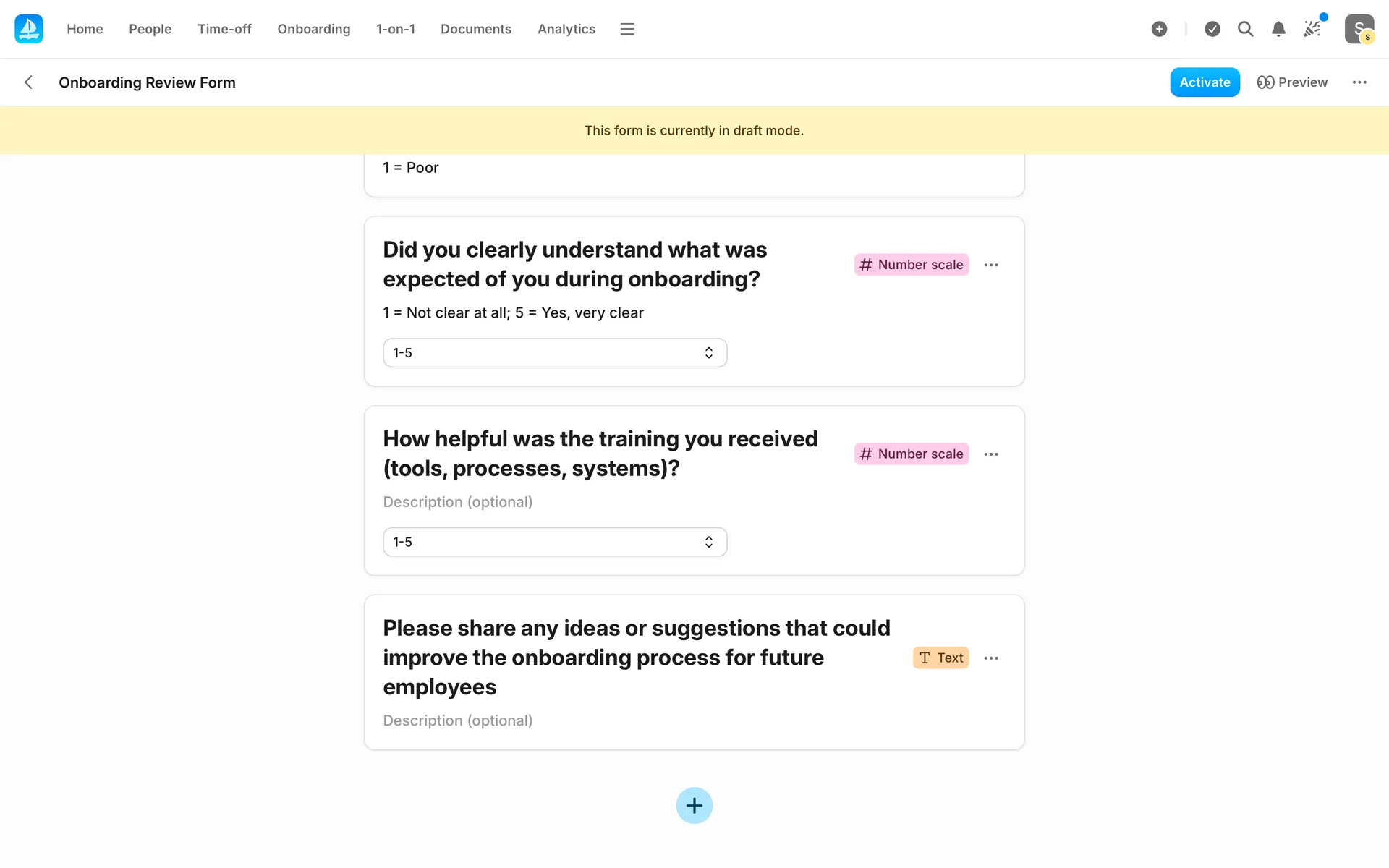
Task: Go to Onboarding tab
Action: click(313, 29)
